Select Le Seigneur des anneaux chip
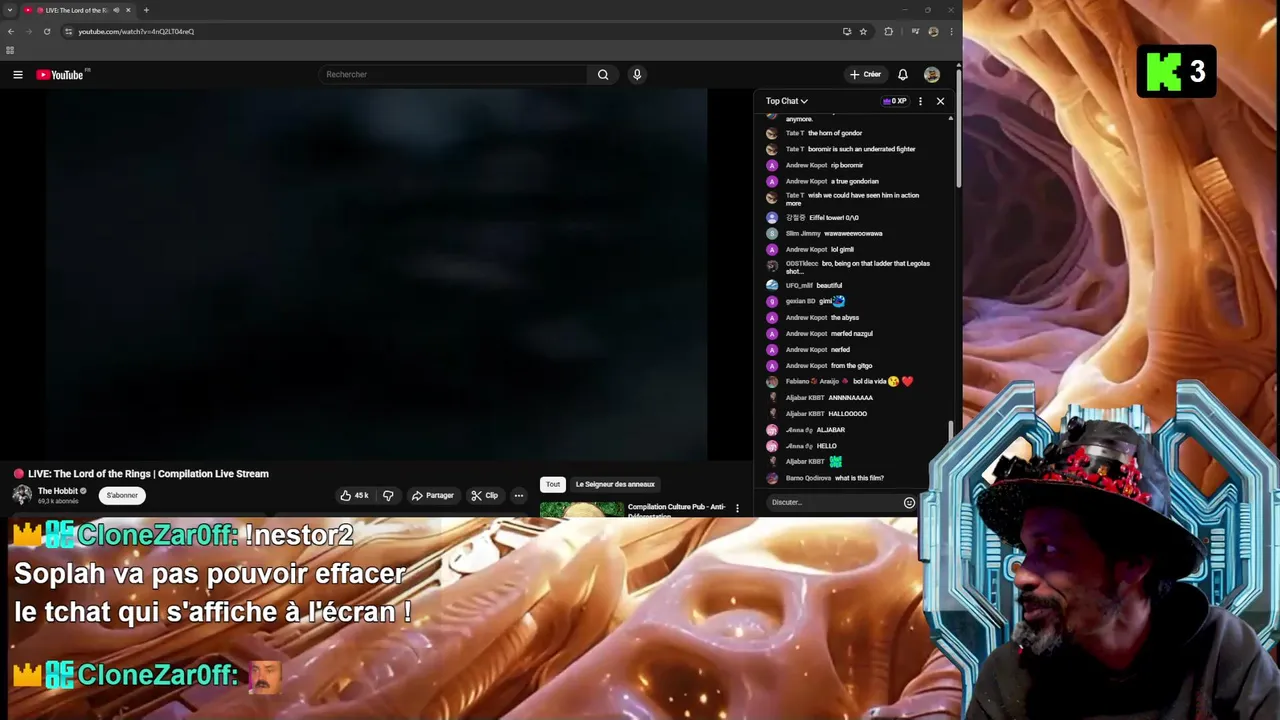1280x720 pixels. click(x=615, y=484)
